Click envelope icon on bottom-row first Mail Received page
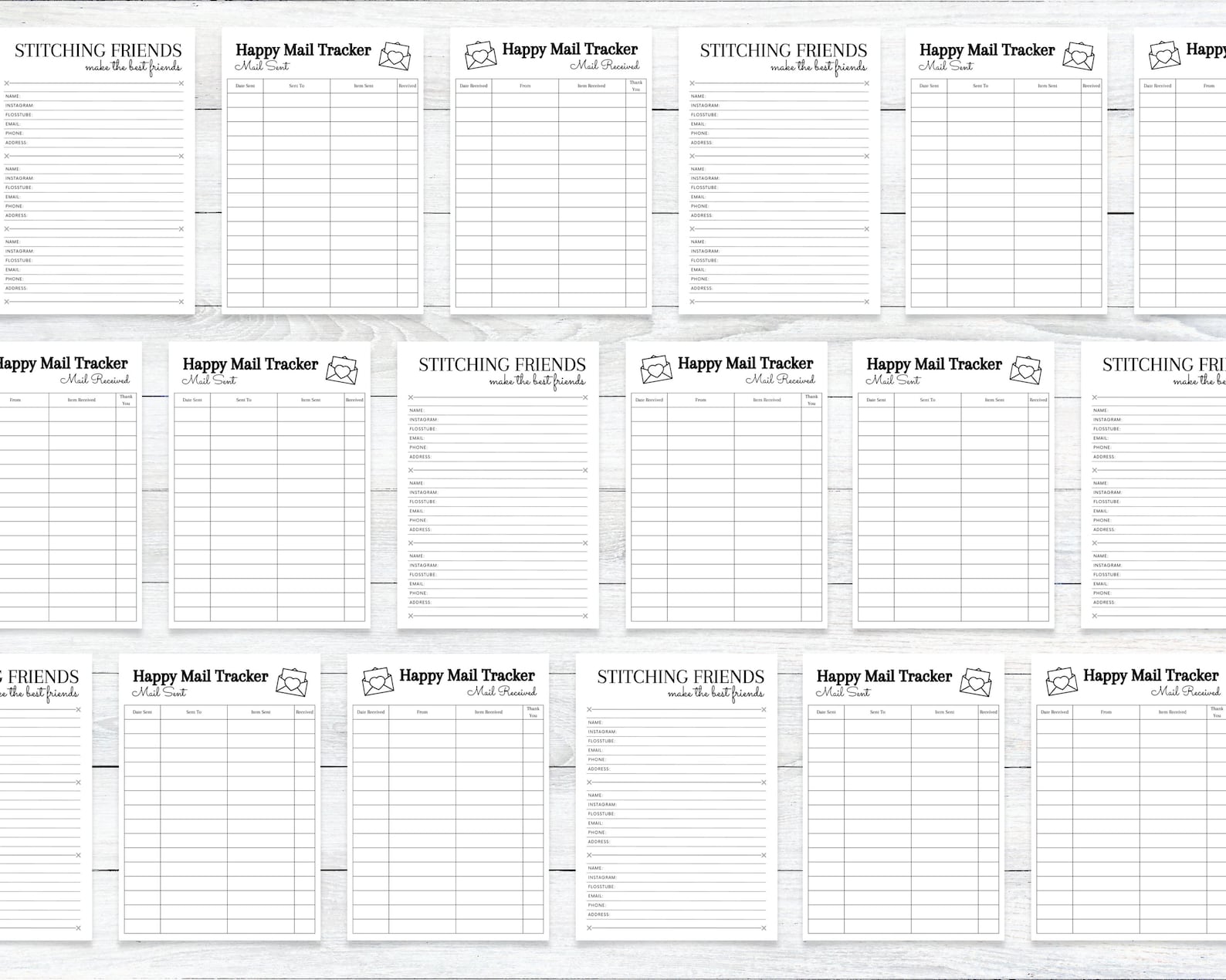The width and height of the screenshot is (1226, 980). (x=378, y=681)
